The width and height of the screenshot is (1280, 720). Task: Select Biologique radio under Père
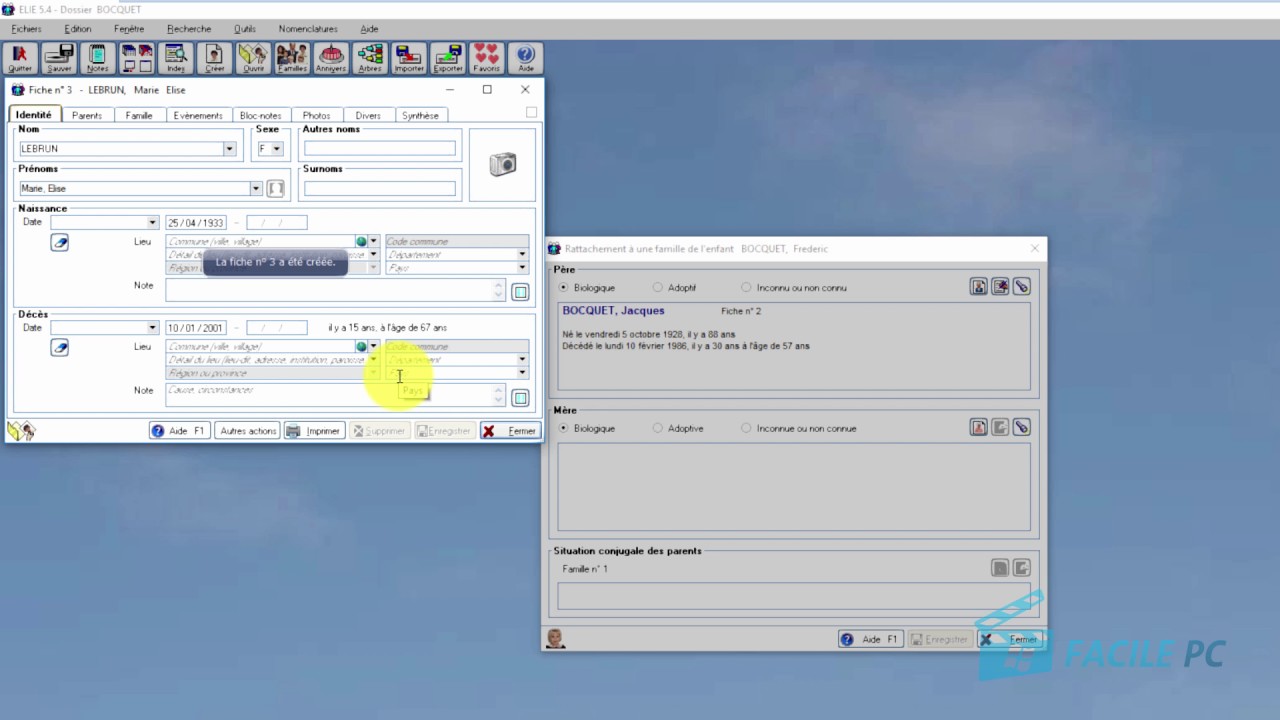point(564,288)
